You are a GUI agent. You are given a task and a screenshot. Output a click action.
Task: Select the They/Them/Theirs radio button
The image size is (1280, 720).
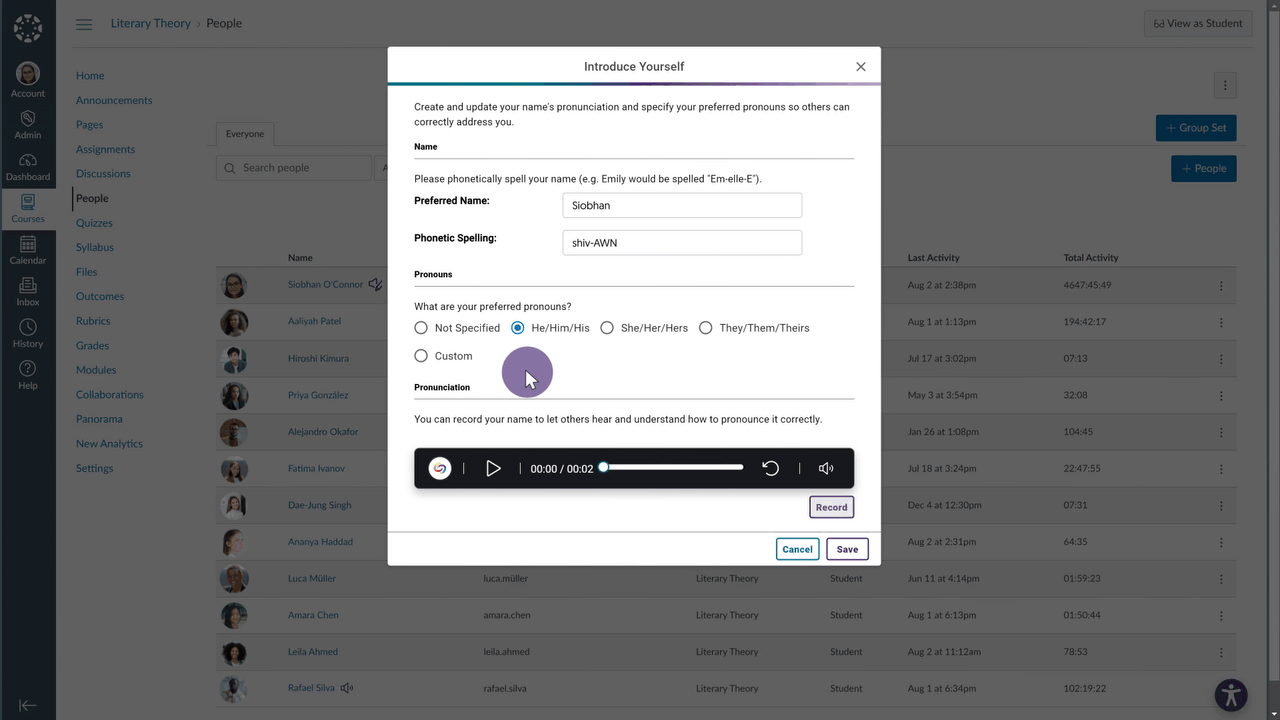(706, 328)
